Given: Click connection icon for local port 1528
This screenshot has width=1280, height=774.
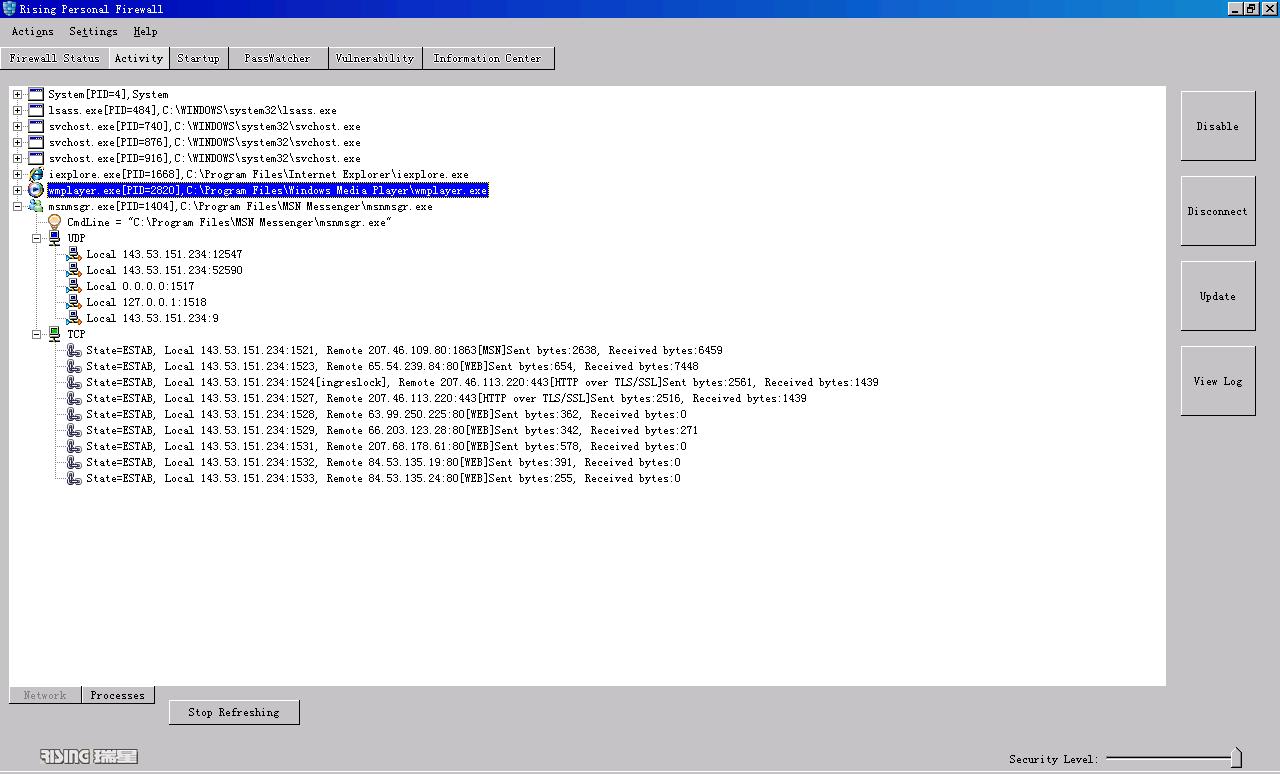Looking at the screenshot, I should pyautogui.click(x=74, y=414).
